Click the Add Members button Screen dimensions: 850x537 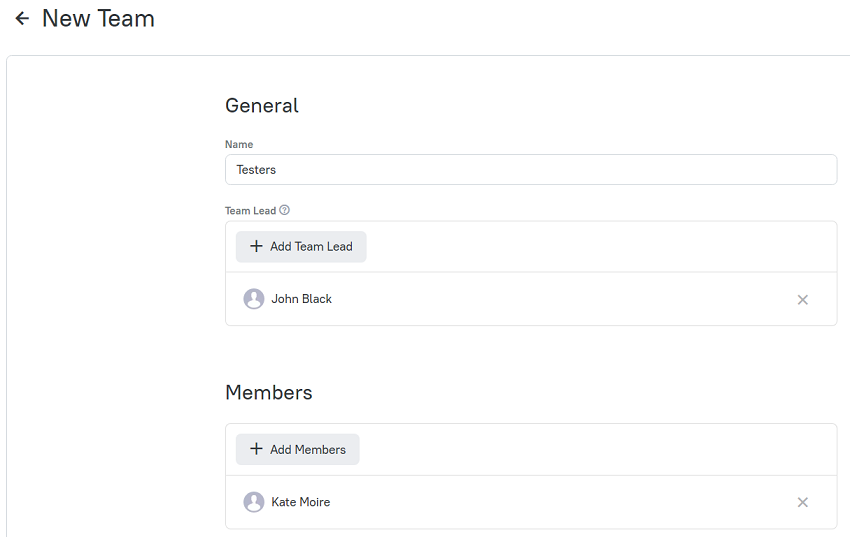click(298, 449)
